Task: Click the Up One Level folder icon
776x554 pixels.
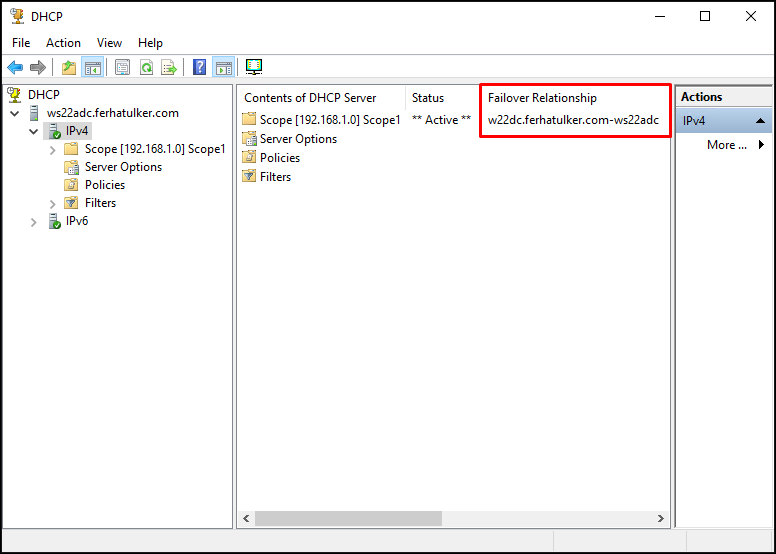Action: (69, 67)
